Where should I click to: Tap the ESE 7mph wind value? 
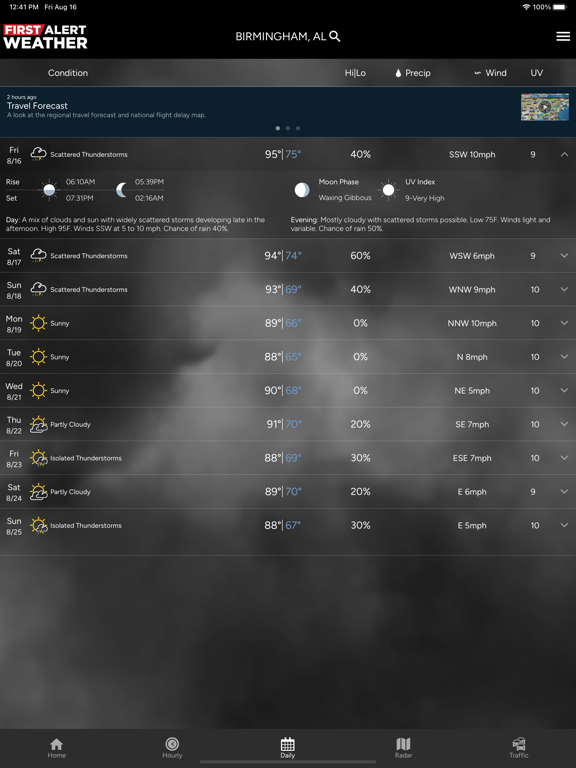[472, 458]
